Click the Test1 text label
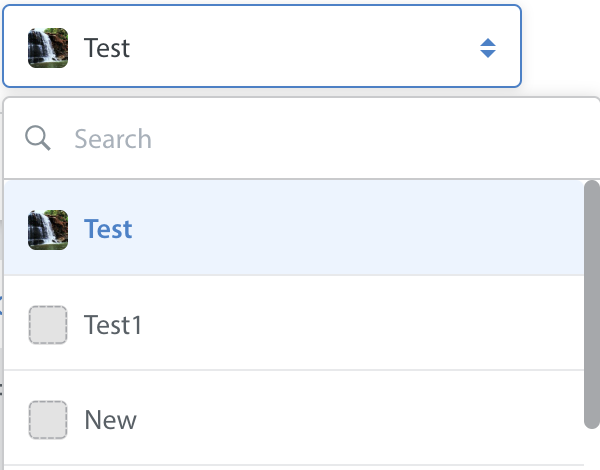The width and height of the screenshot is (600, 470). pyautogui.click(x=113, y=325)
